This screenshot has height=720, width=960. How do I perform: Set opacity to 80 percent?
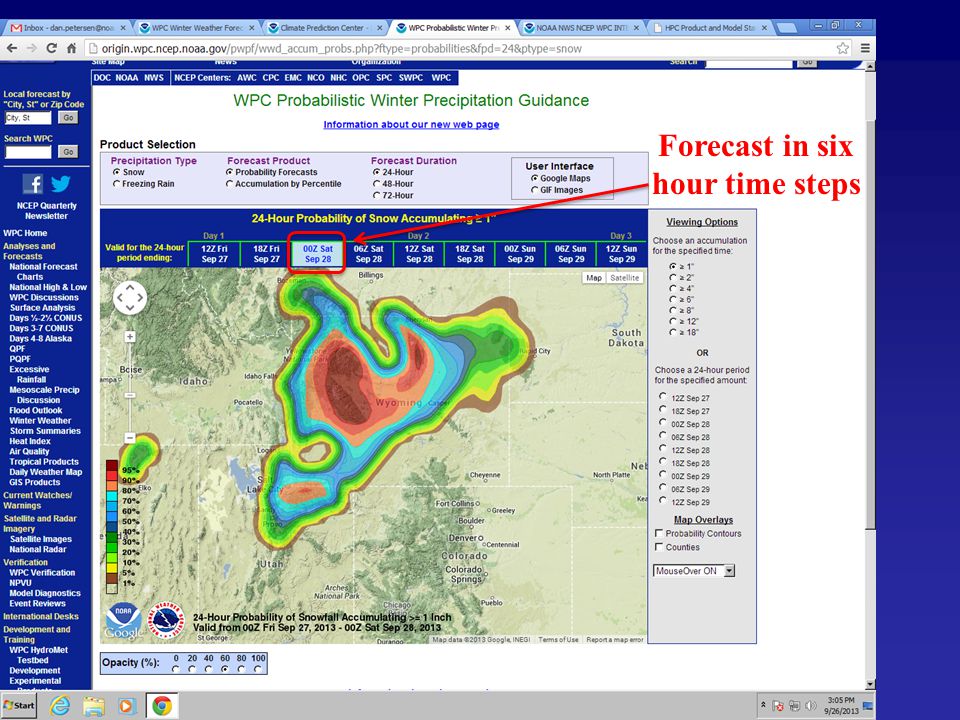click(x=242, y=669)
